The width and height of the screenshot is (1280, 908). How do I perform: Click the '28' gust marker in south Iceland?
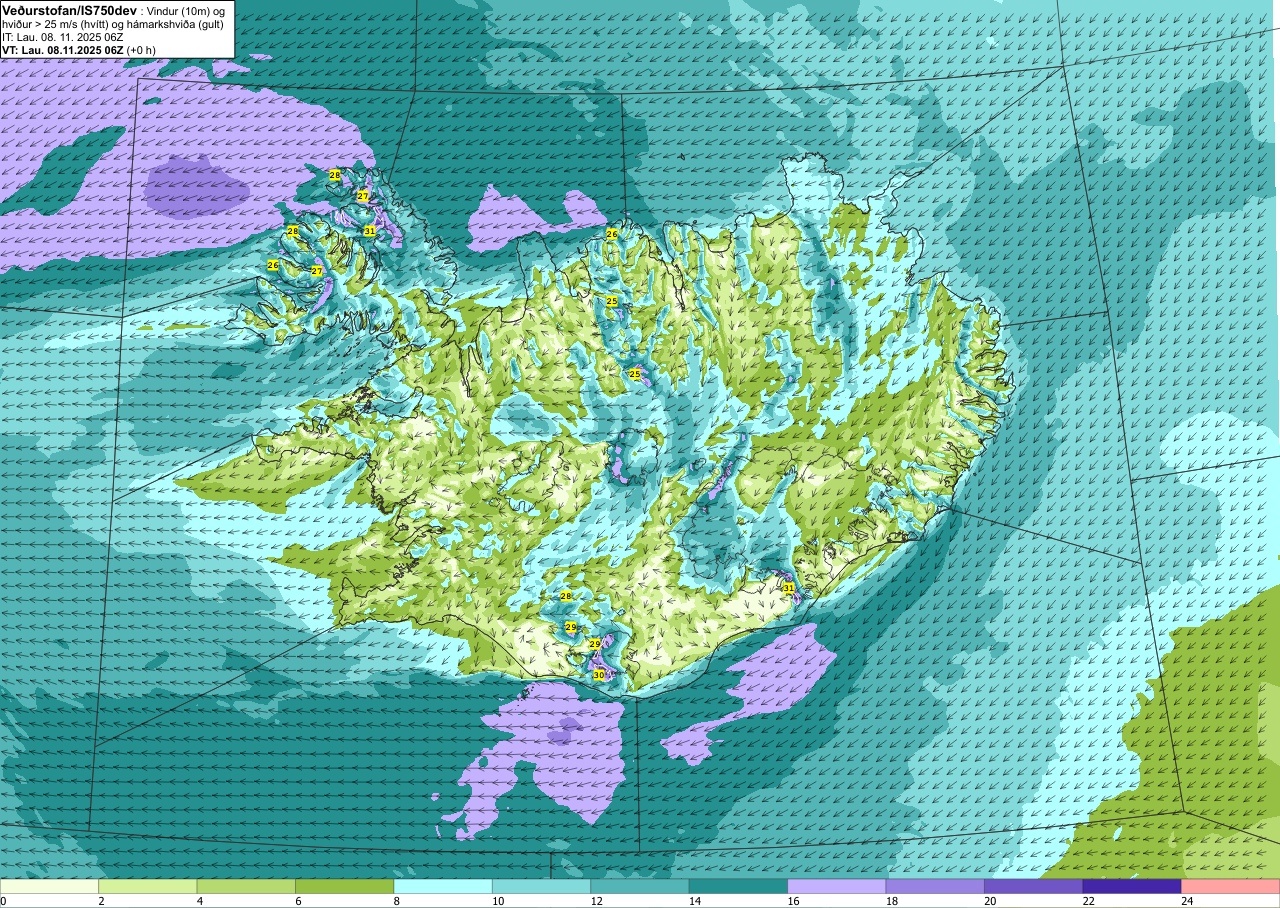coord(565,596)
